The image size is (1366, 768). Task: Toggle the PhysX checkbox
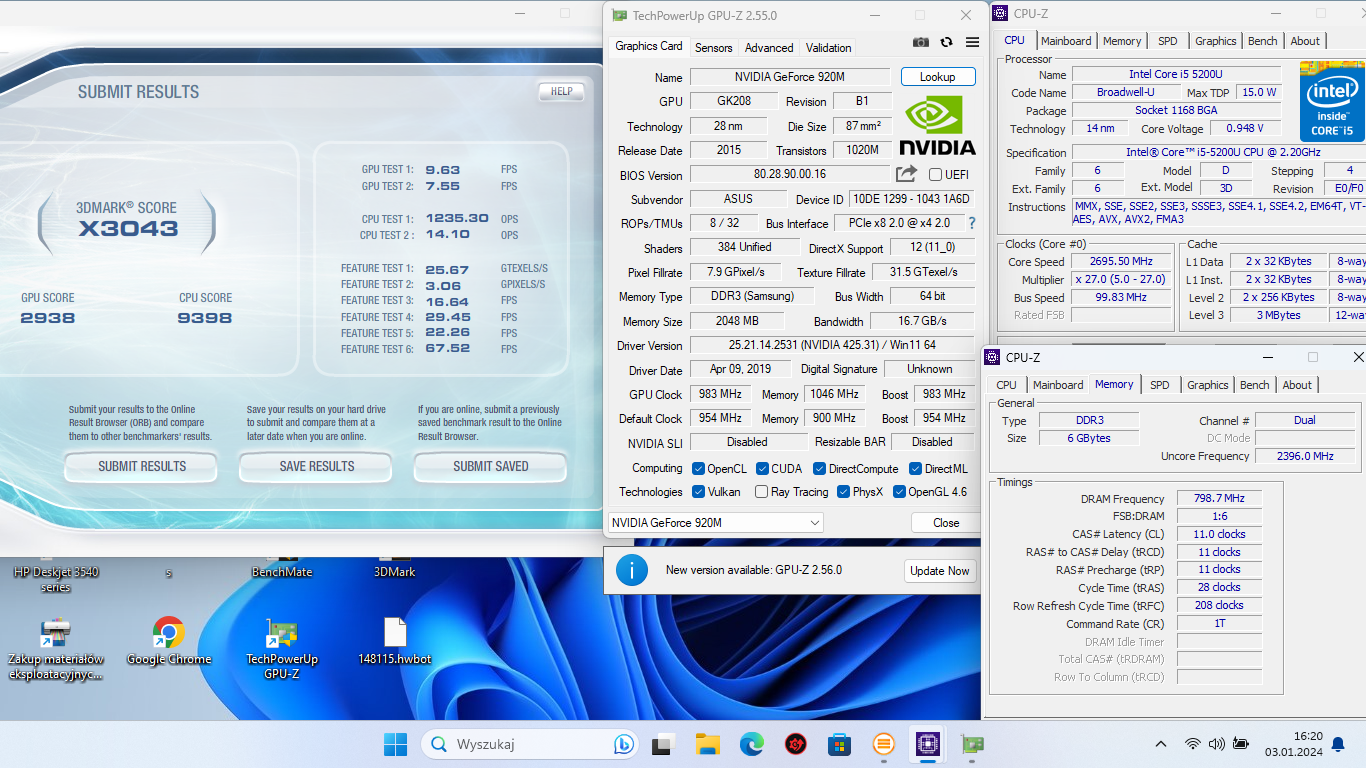844,492
